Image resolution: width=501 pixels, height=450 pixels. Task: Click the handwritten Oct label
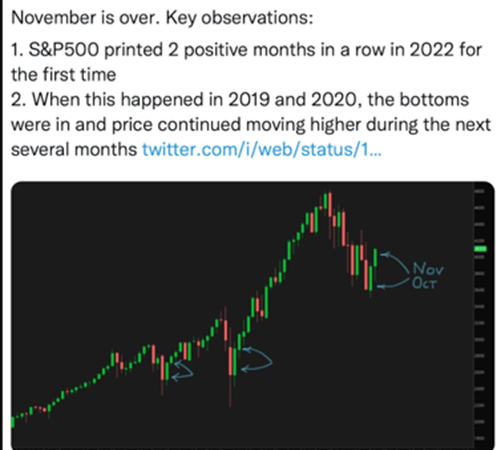[x=424, y=283]
